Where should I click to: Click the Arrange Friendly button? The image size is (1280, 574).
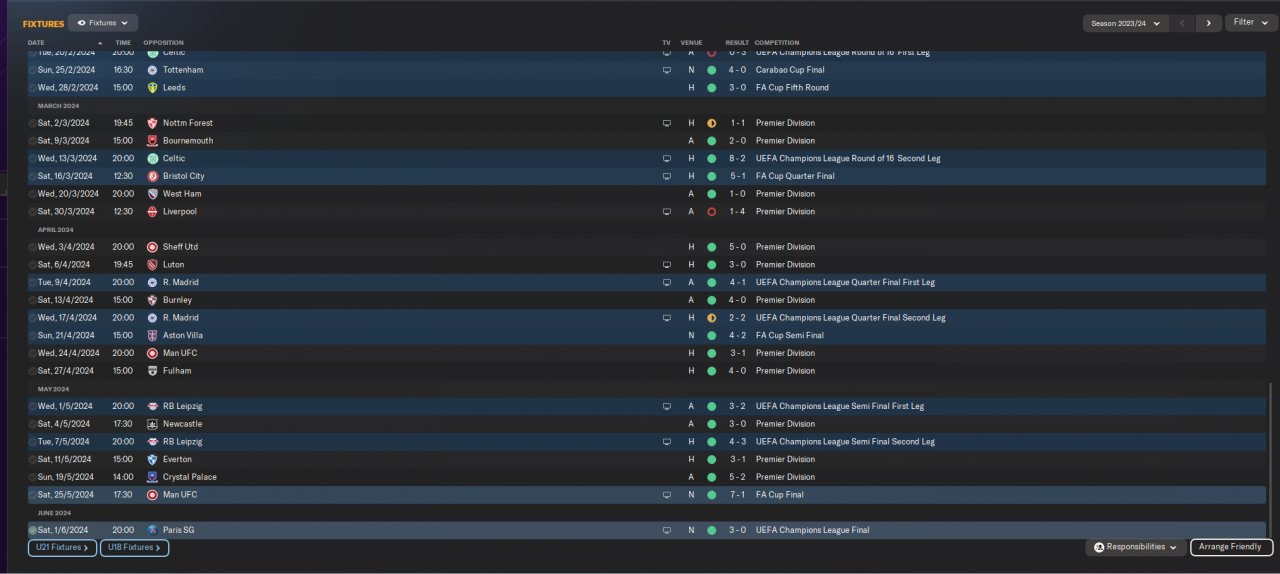(x=1231, y=547)
